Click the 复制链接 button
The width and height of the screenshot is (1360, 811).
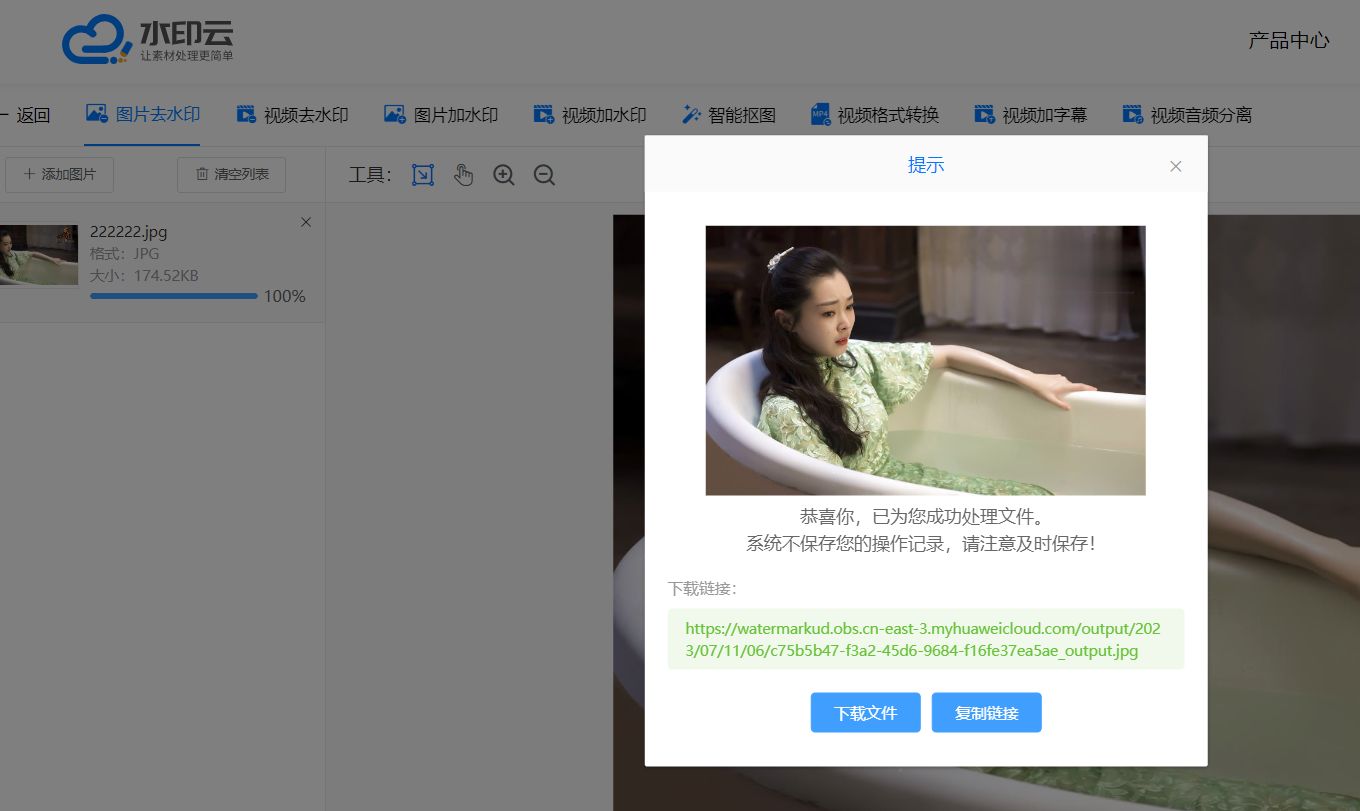click(x=986, y=712)
